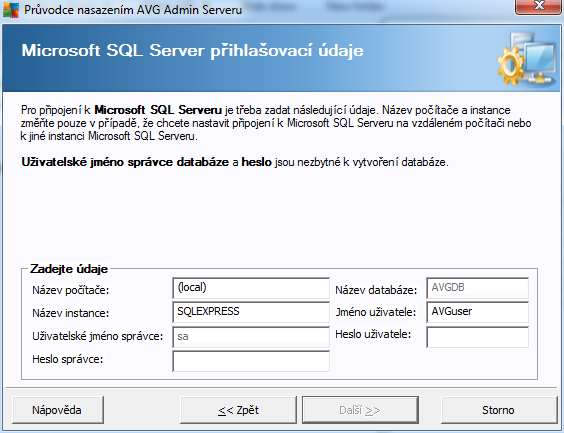Go back with the << Zpět button
The width and height of the screenshot is (564, 433).
tap(238, 410)
